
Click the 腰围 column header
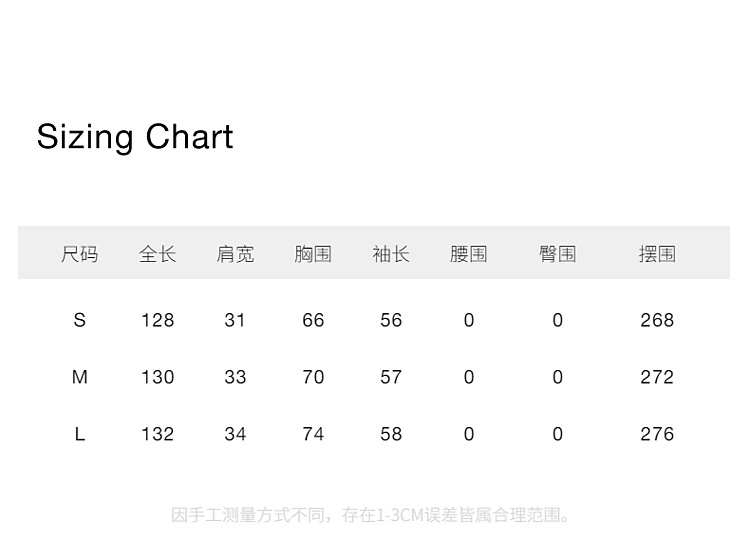click(469, 254)
